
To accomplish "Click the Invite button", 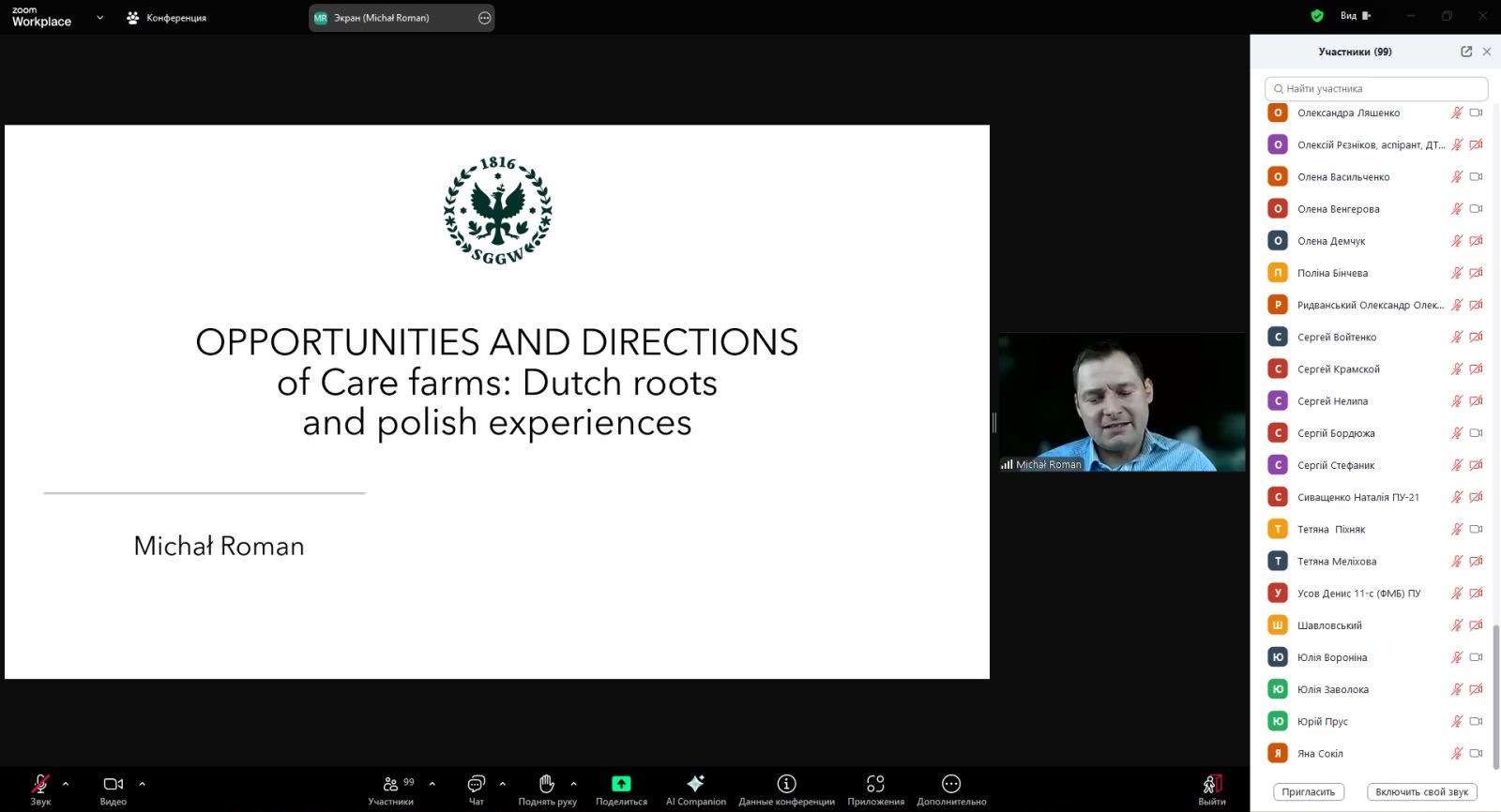I will pyautogui.click(x=1308, y=792).
